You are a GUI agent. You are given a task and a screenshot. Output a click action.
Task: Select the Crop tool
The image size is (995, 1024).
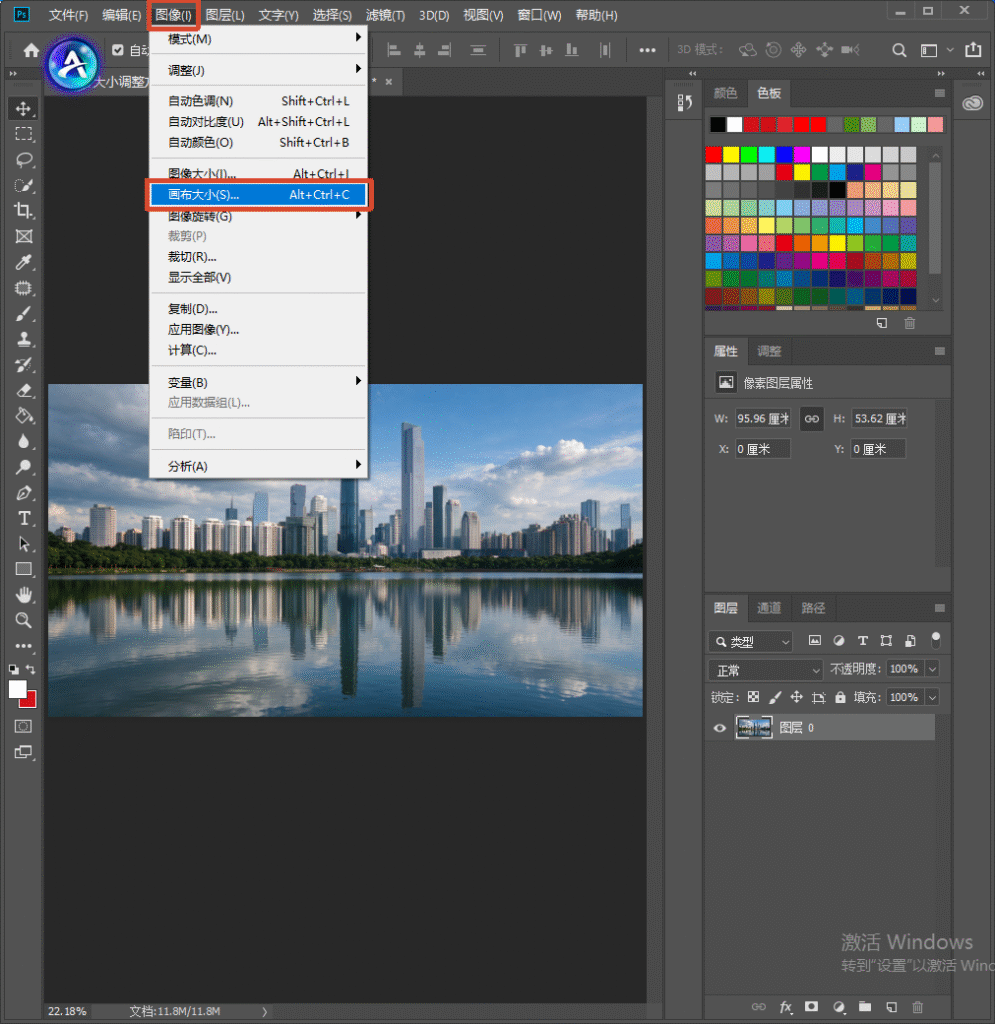(24, 211)
